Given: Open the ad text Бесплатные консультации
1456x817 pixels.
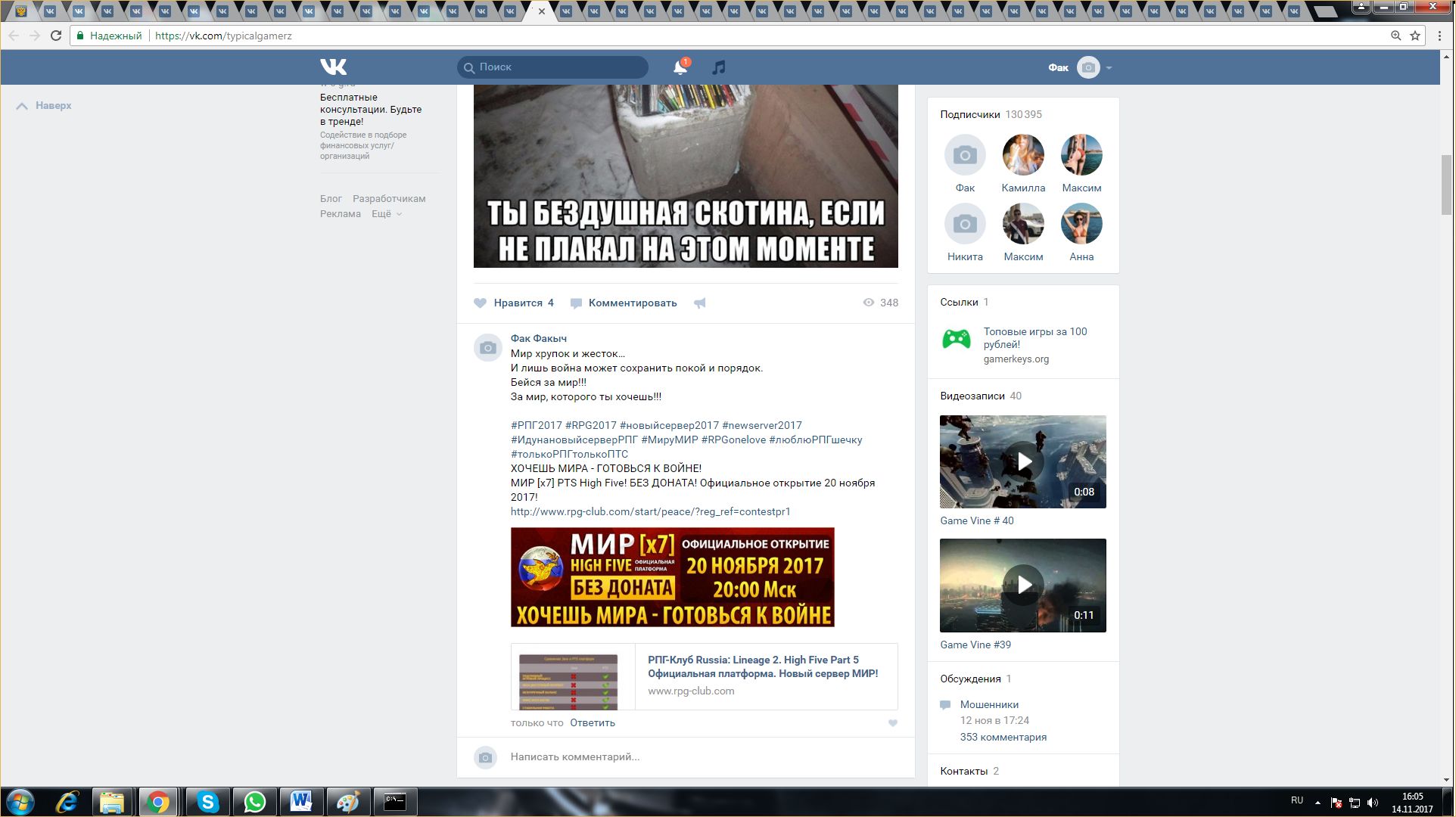Looking at the screenshot, I should click(x=371, y=110).
